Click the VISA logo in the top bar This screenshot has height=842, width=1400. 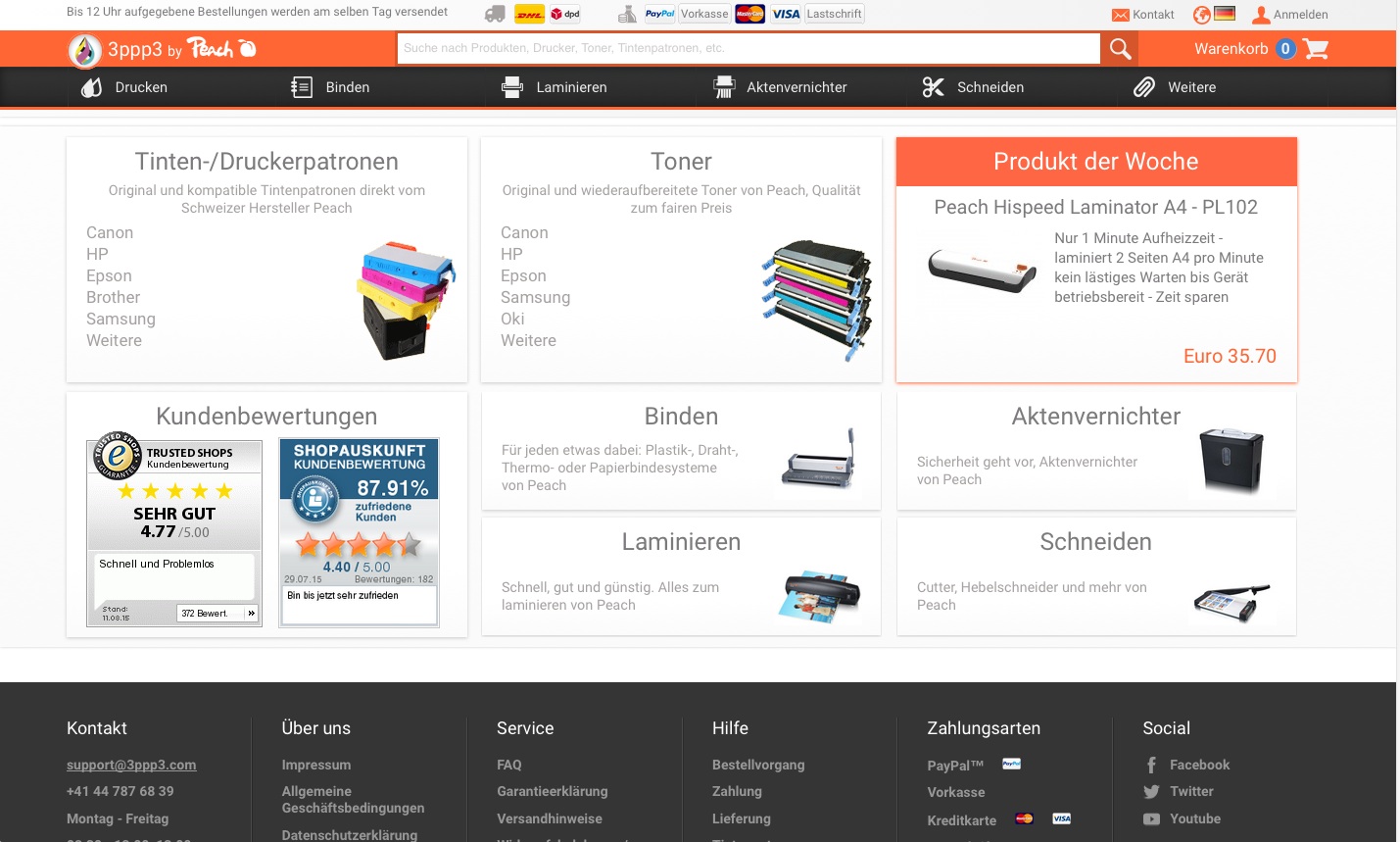[786, 14]
